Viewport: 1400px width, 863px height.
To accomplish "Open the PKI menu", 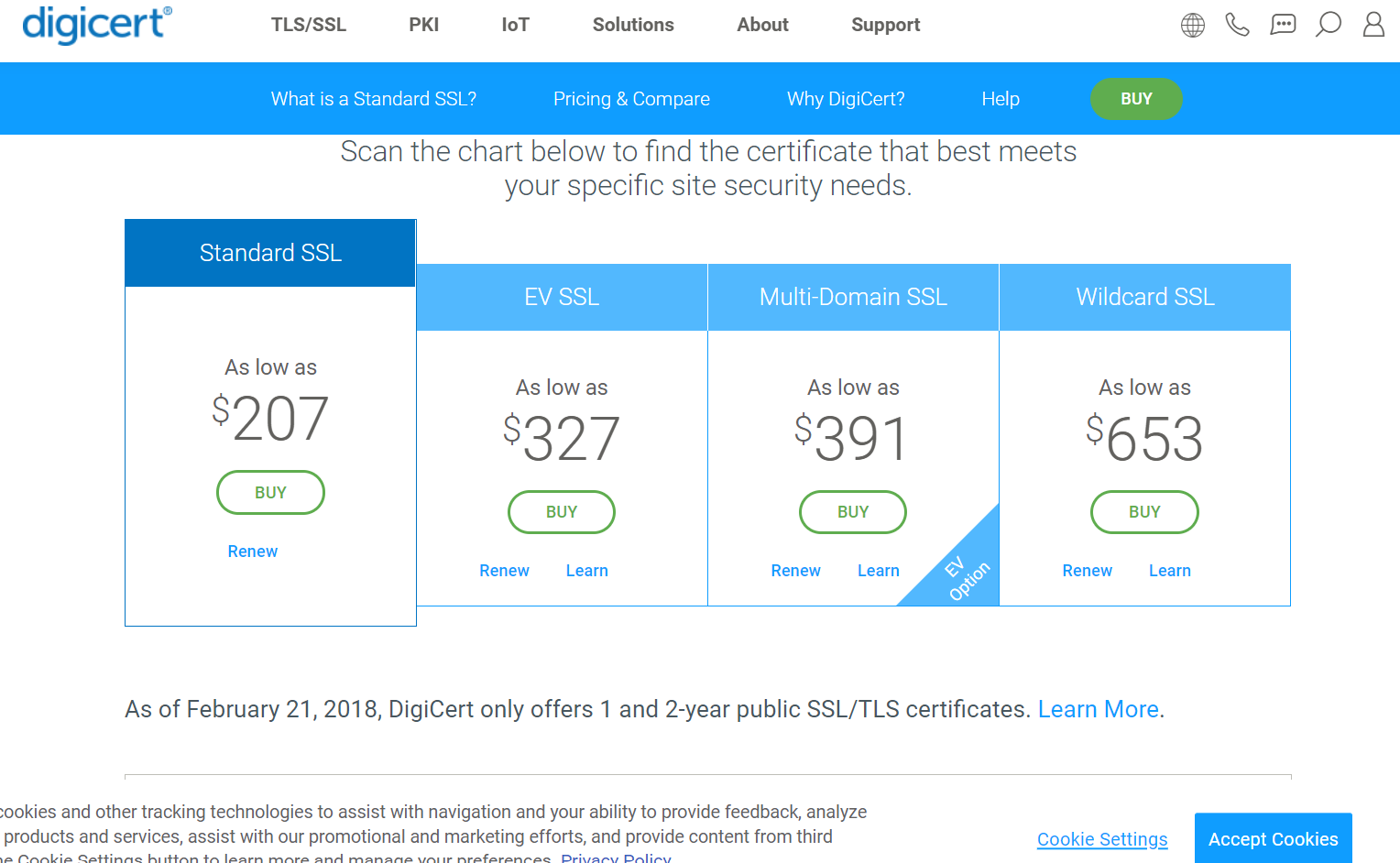I will [424, 25].
